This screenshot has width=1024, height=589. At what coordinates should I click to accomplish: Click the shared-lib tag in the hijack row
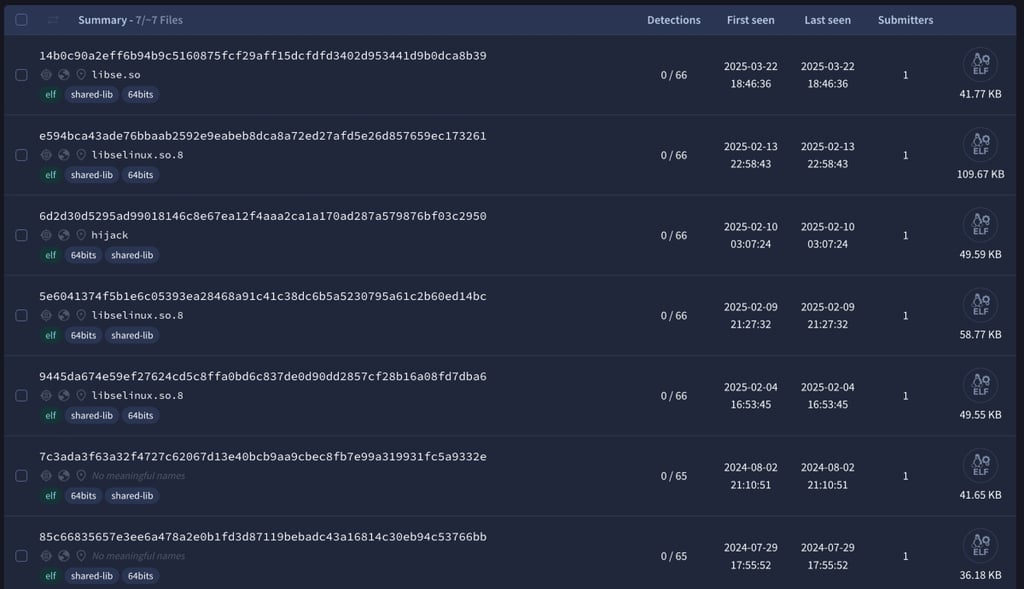coord(132,255)
